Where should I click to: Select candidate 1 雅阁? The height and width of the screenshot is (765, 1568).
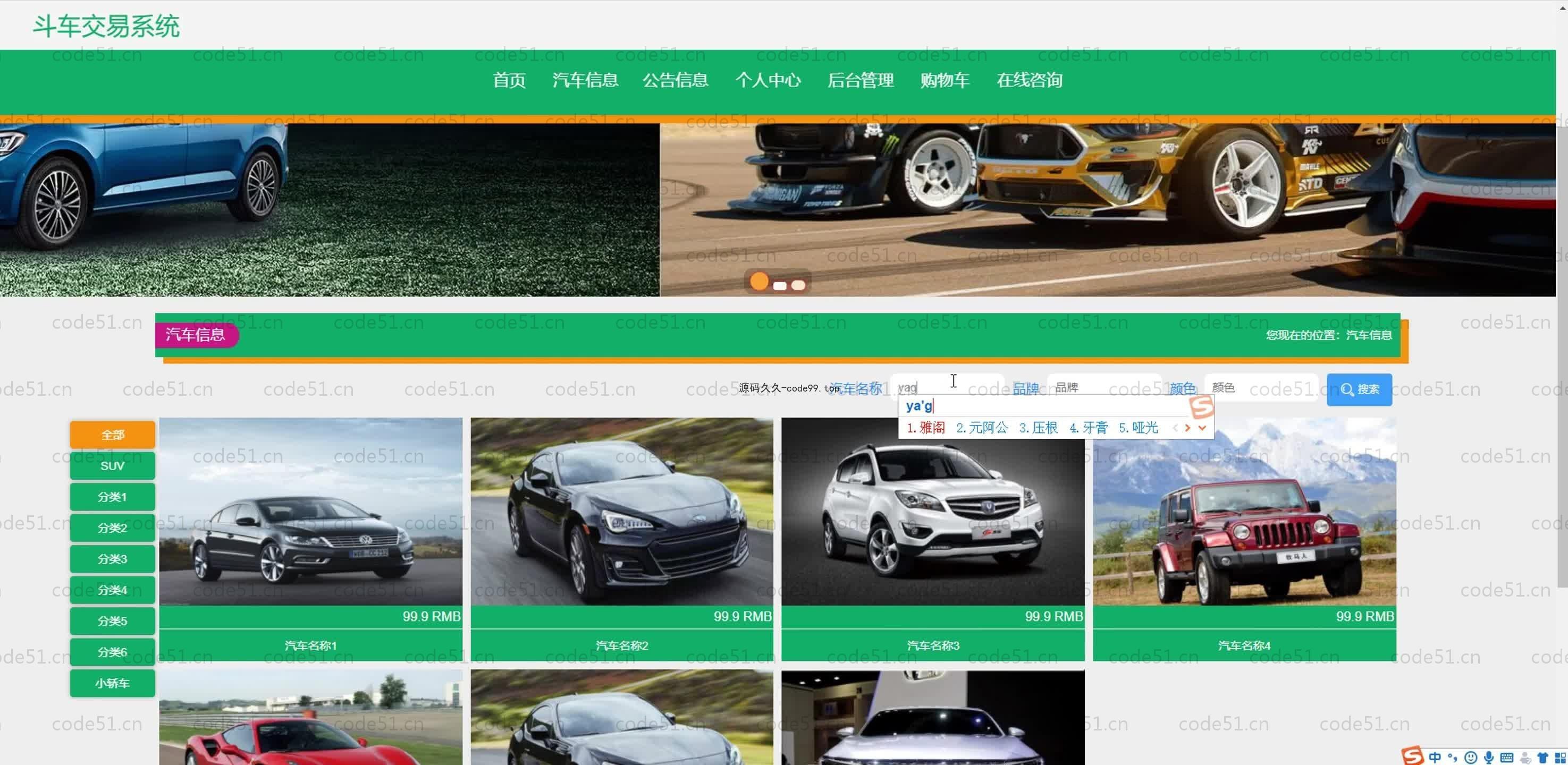(x=926, y=428)
